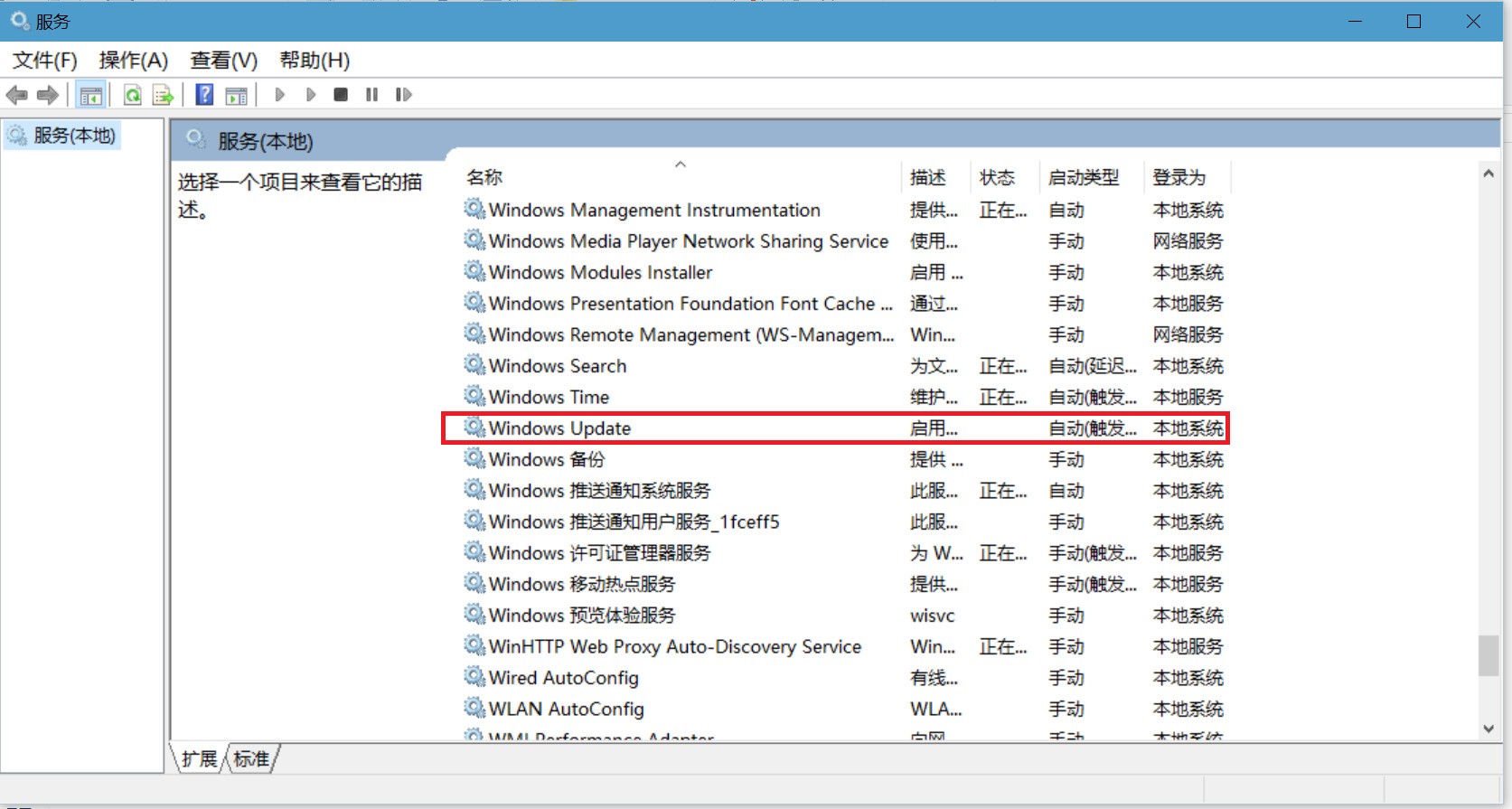This screenshot has width=1512, height=809.
Task: Switch to the 标准 tab
Action: (x=251, y=758)
